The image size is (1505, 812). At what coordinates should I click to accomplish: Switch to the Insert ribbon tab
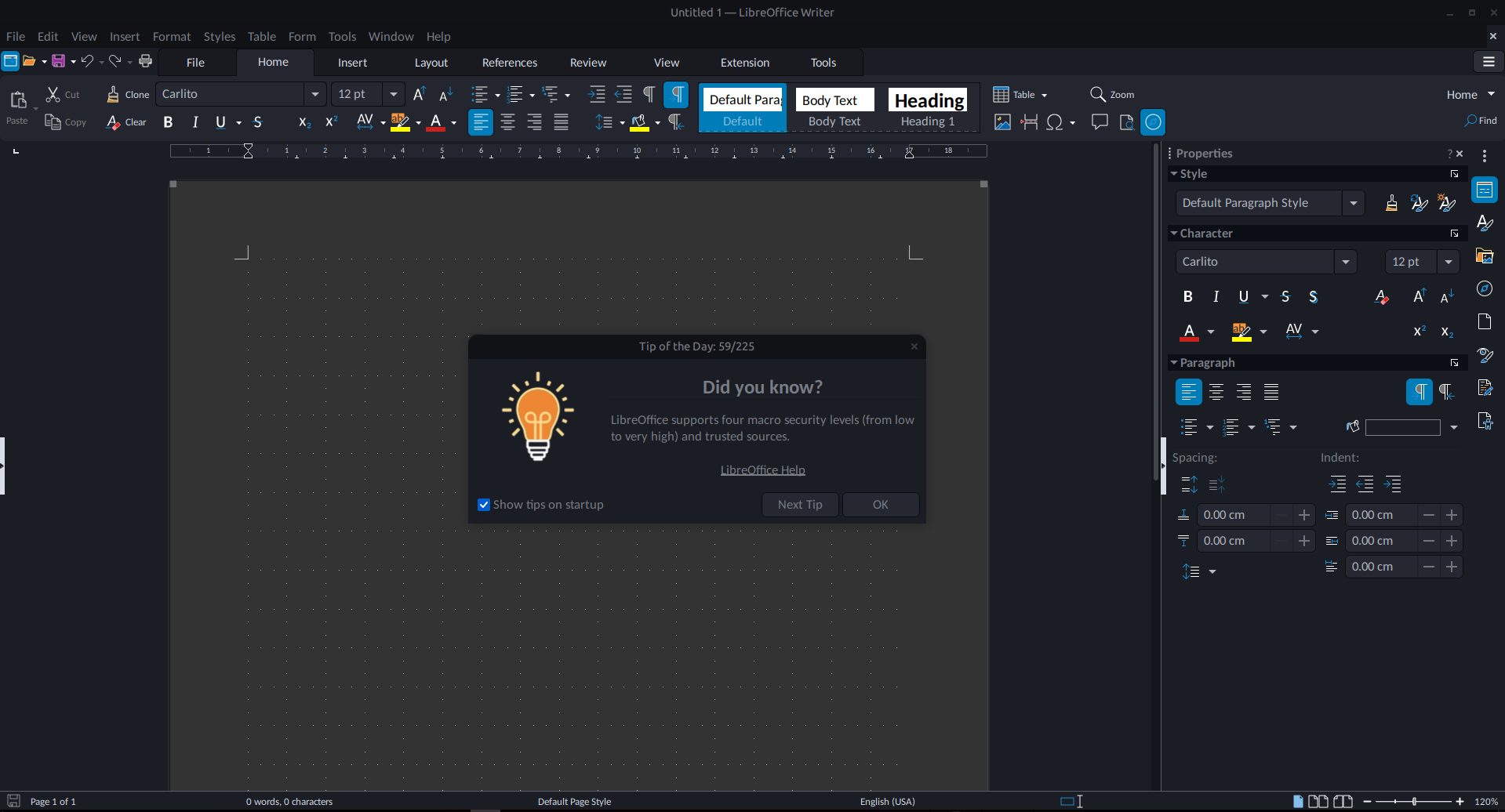point(352,63)
